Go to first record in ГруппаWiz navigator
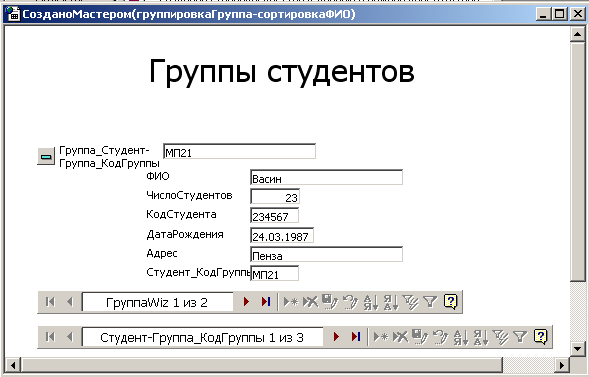589x377 pixels. point(50,302)
